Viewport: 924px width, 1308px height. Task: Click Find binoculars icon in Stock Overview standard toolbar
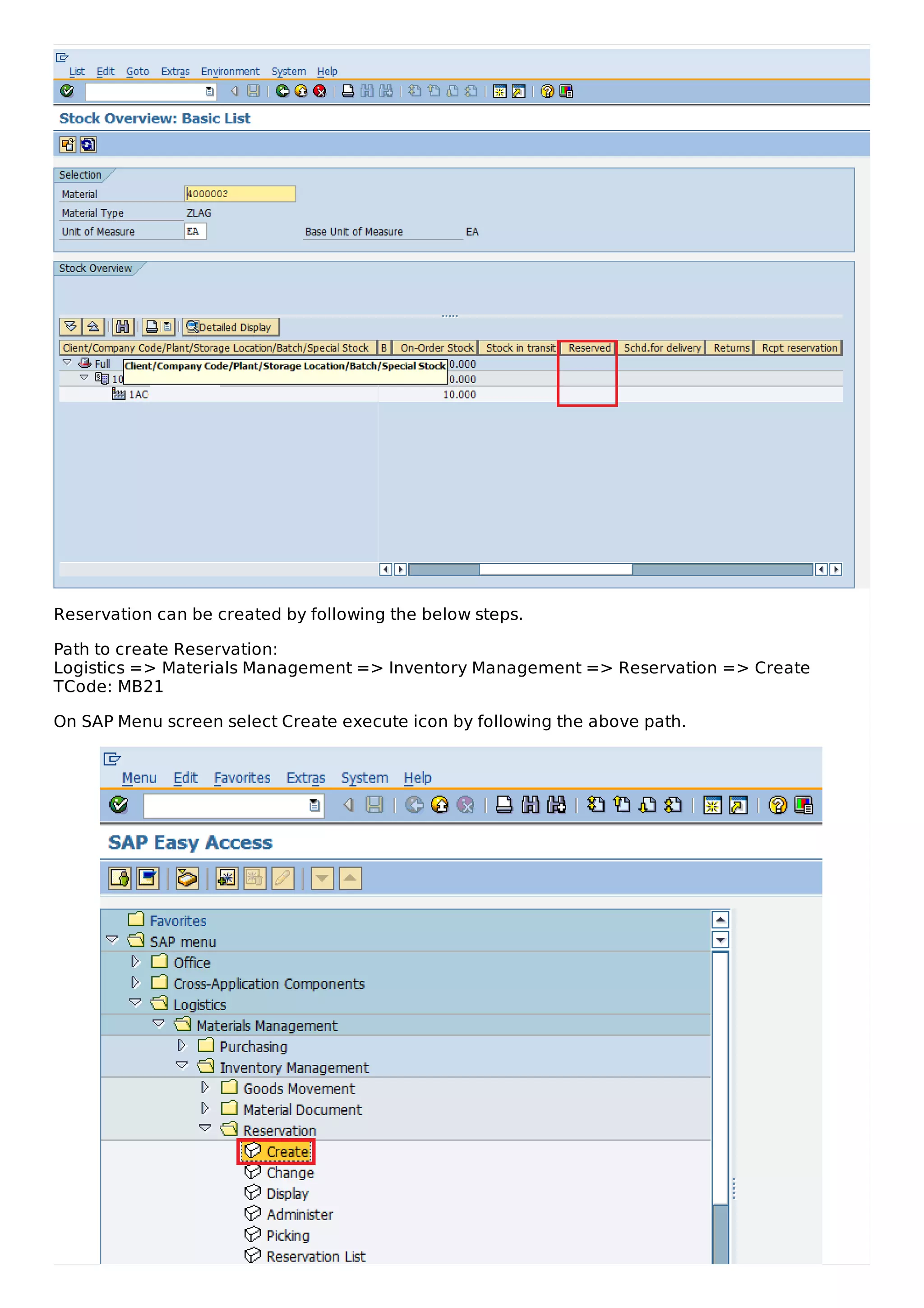(367, 91)
